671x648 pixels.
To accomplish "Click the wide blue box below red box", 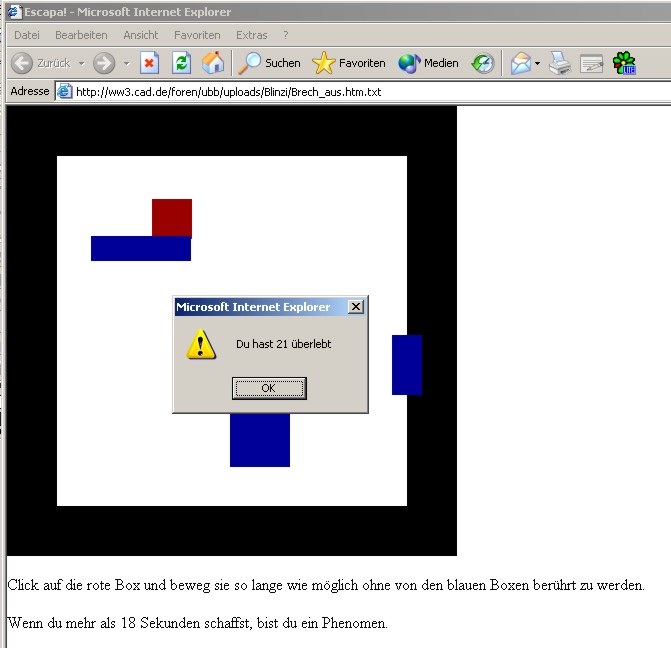I will (x=141, y=248).
